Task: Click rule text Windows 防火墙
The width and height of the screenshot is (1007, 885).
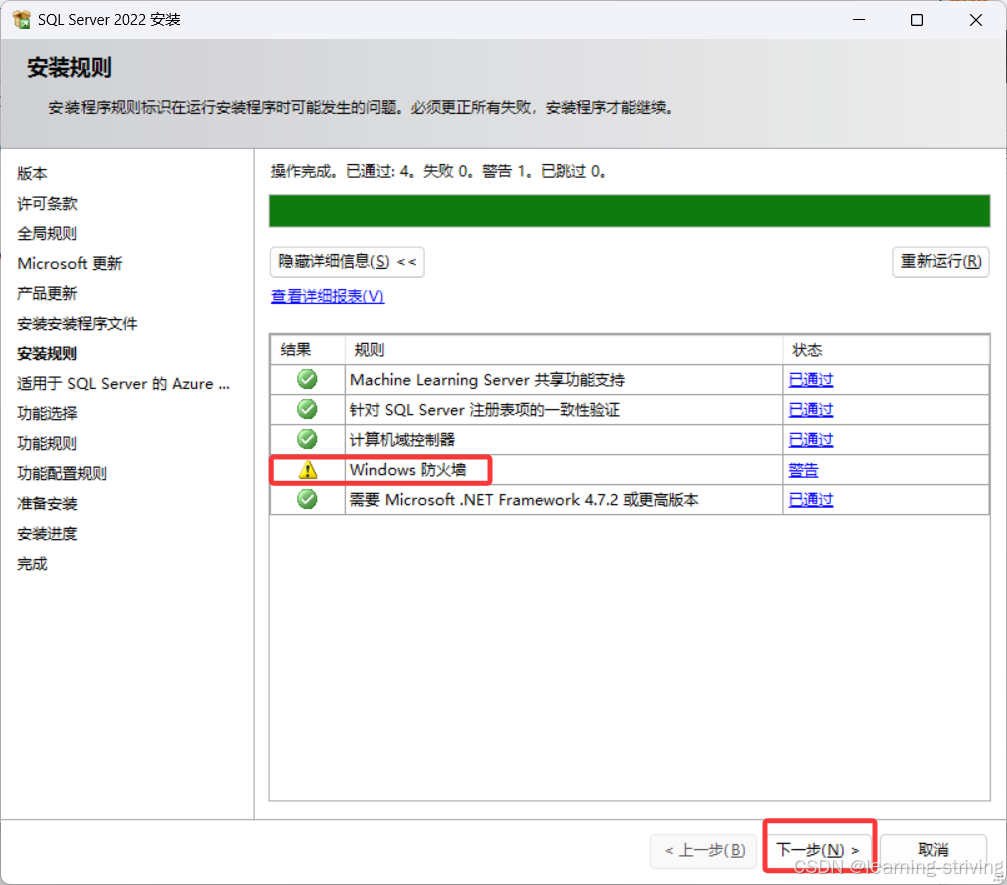Action: click(408, 470)
